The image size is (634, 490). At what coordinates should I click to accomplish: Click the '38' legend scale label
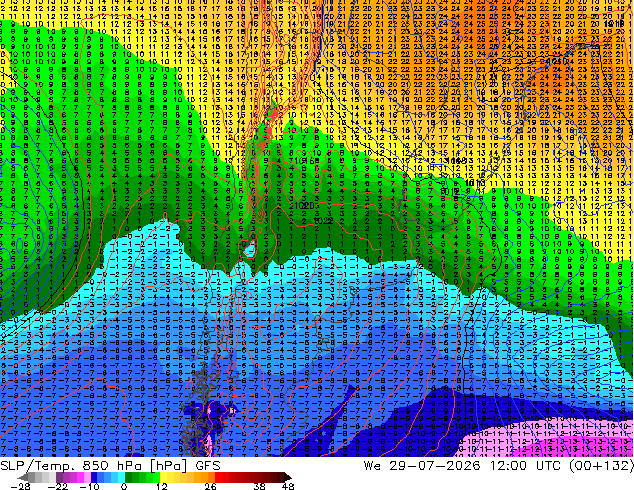[x=259, y=486]
